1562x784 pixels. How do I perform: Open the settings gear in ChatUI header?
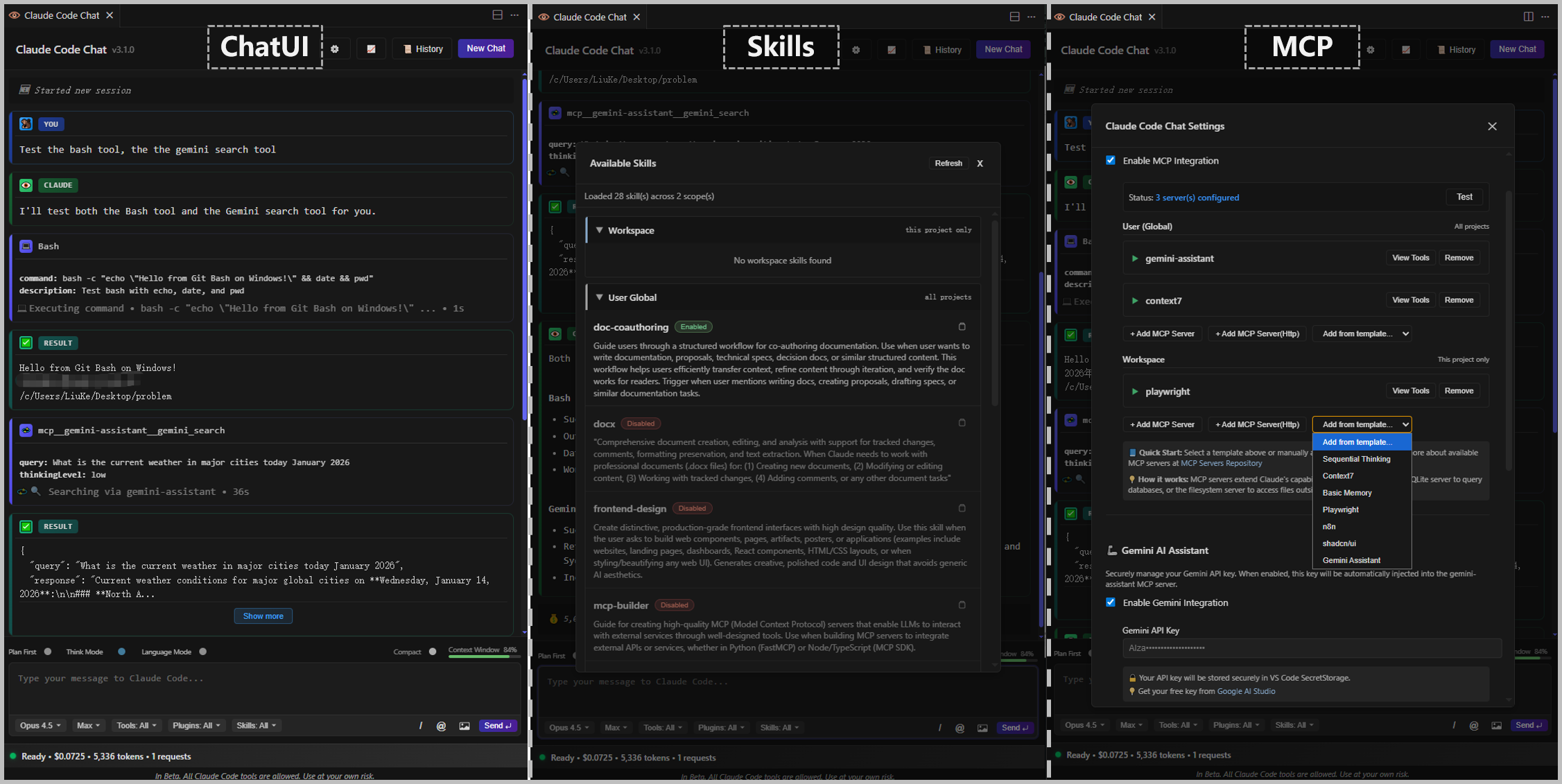pos(335,49)
